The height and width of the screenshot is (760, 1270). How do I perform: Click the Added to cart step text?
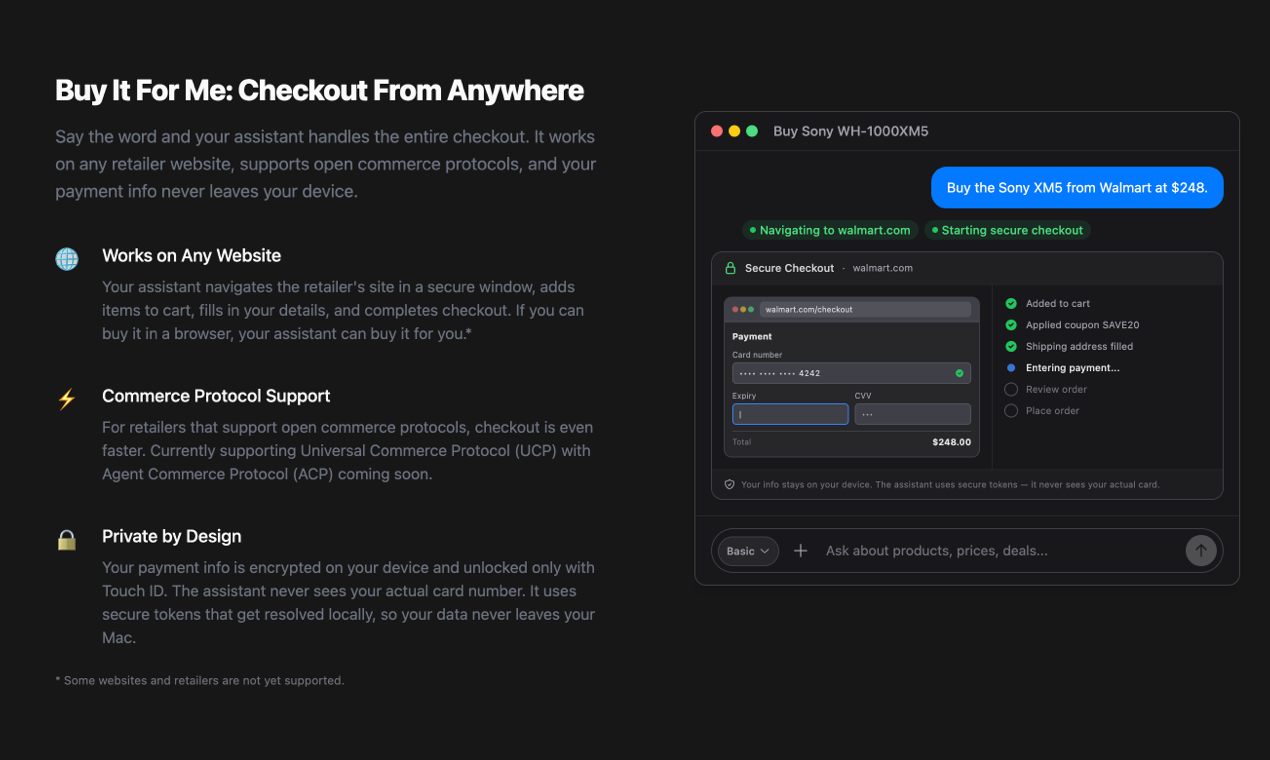[x=1058, y=303]
